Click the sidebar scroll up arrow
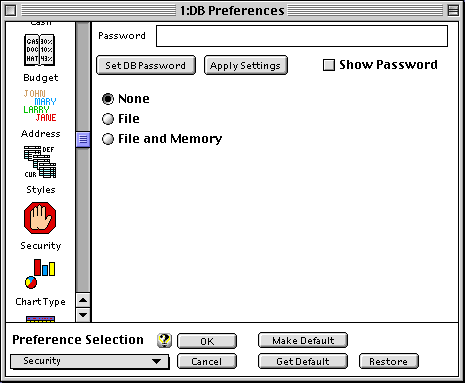Image resolution: width=465 pixels, height=383 pixels. [x=83, y=300]
